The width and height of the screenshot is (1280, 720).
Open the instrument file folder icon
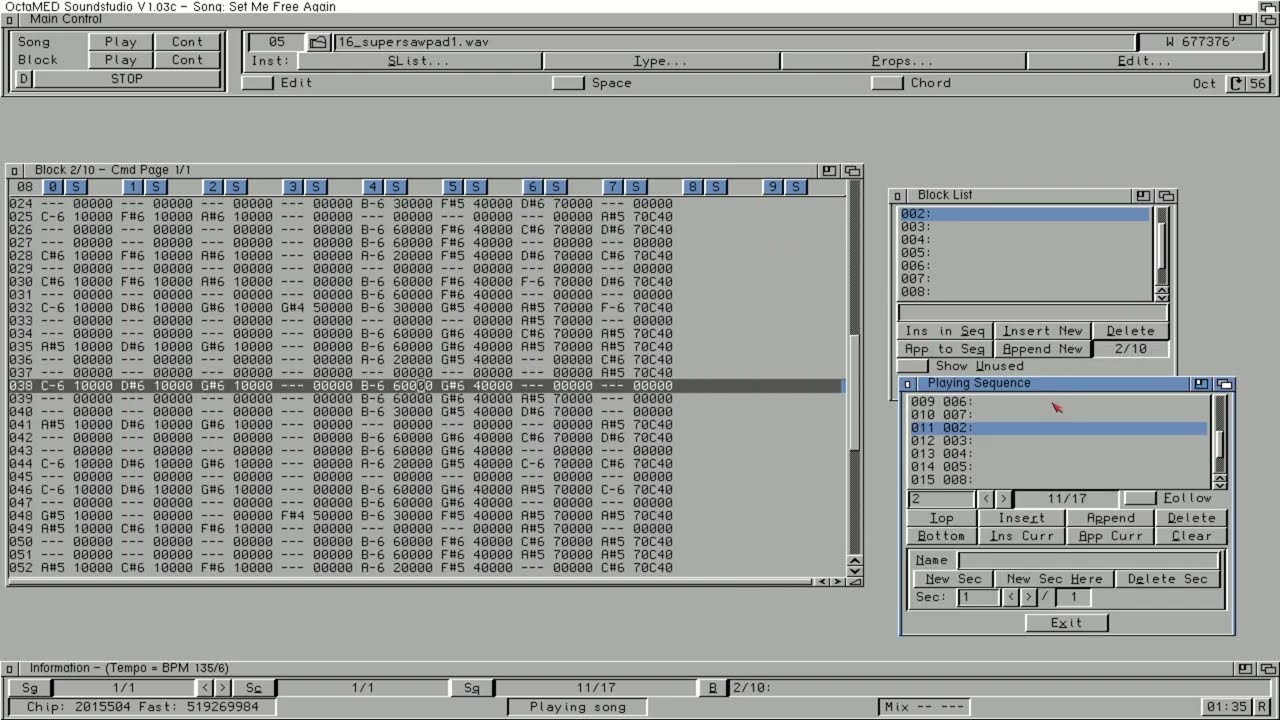(317, 42)
